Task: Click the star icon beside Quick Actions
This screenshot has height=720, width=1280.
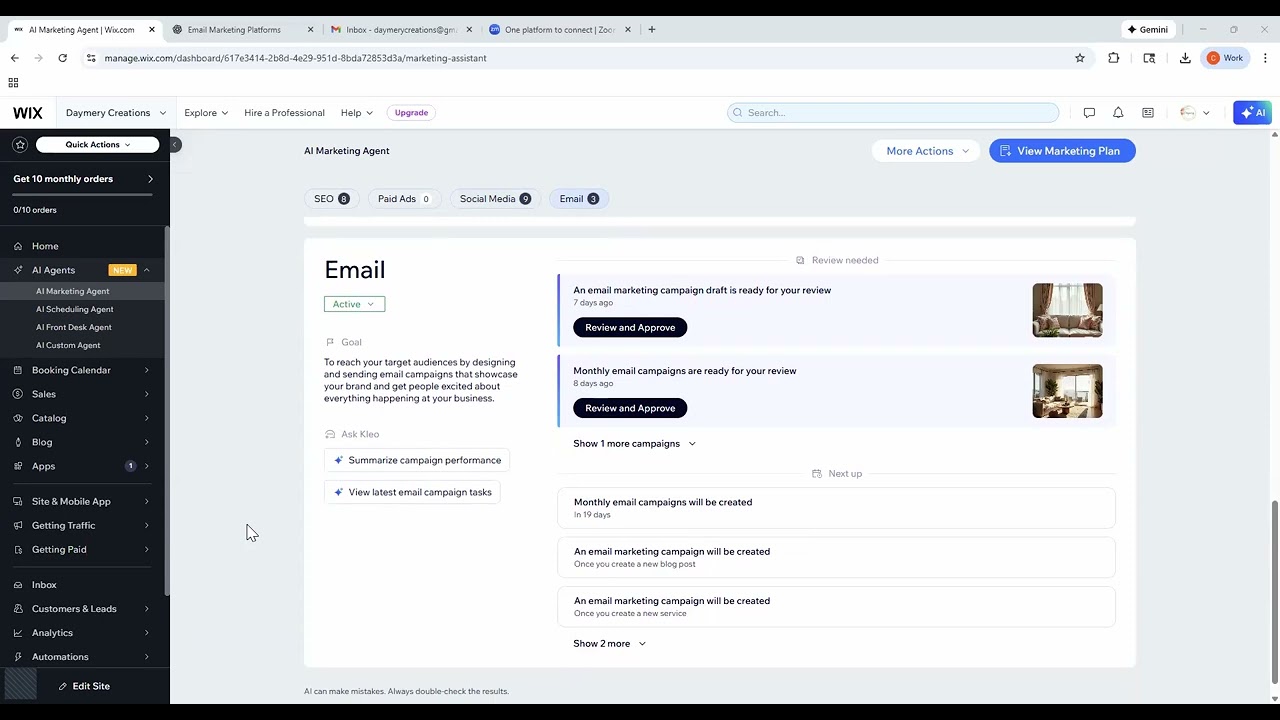Action: pyautogui.click(x=20, y=145)
